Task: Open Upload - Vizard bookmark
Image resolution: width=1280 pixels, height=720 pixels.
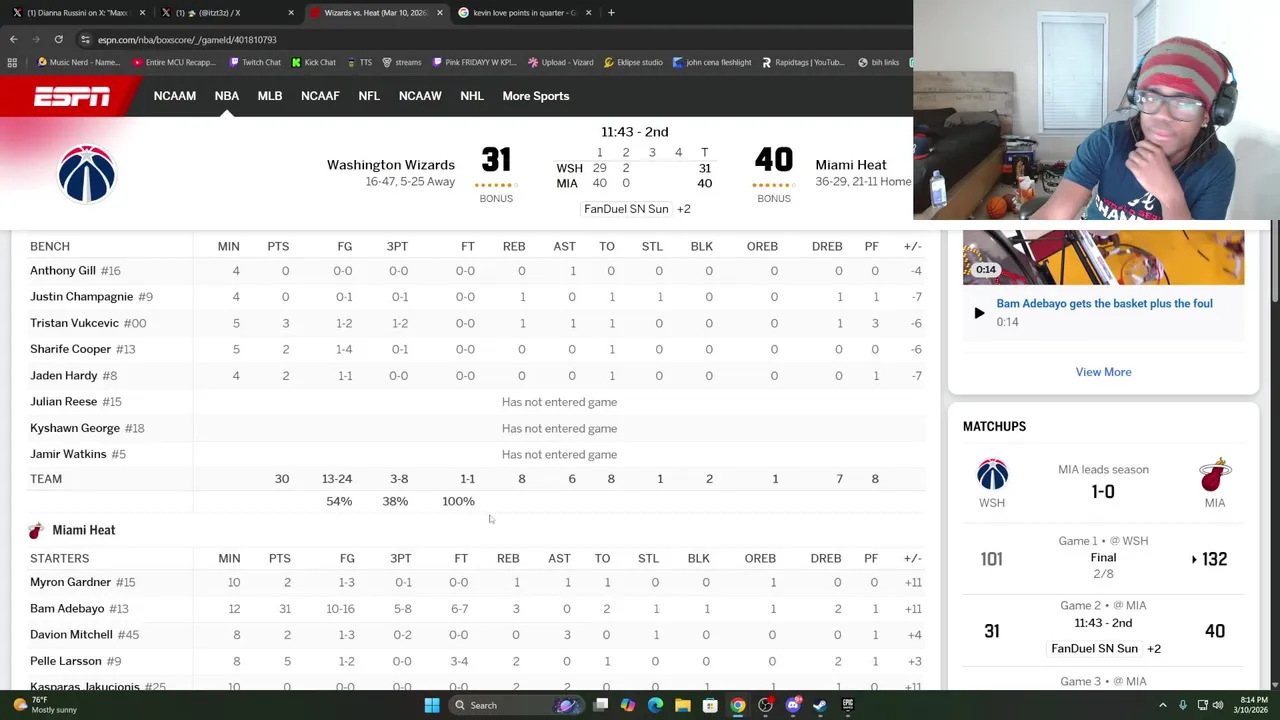Action: 561,62
